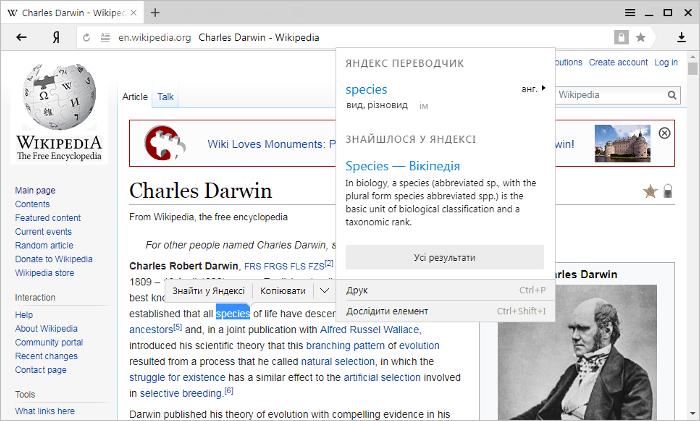Open a new tab with plus button

[155, 13]
